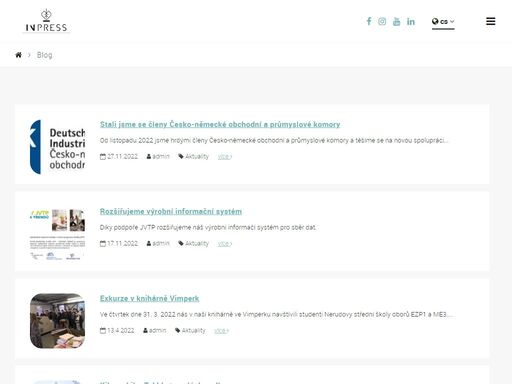Screen dimensions: 512x384
Task: Open the YouTube icon link
Action: 396,21
